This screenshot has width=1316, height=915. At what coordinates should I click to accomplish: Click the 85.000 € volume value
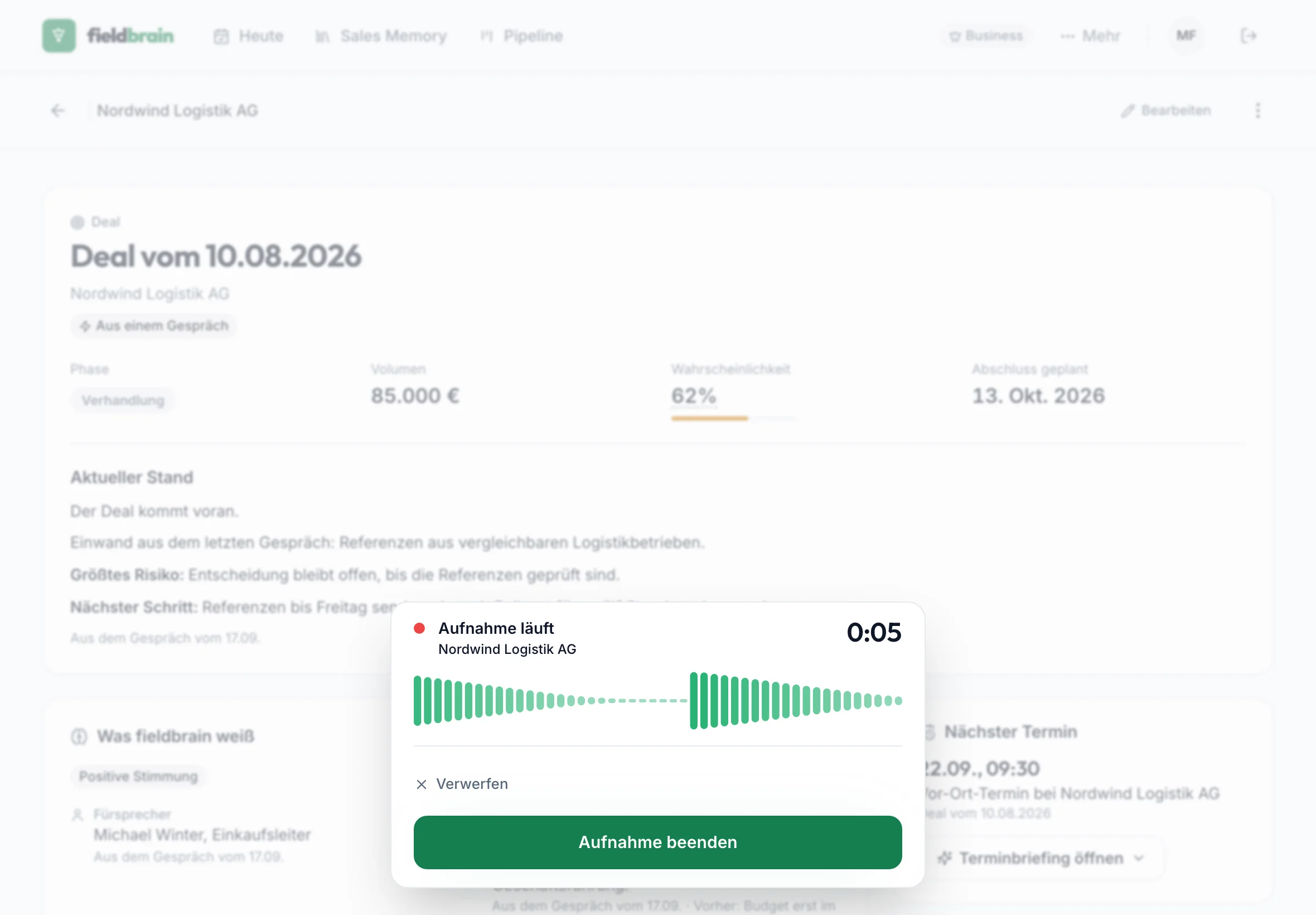click(415, 396)
